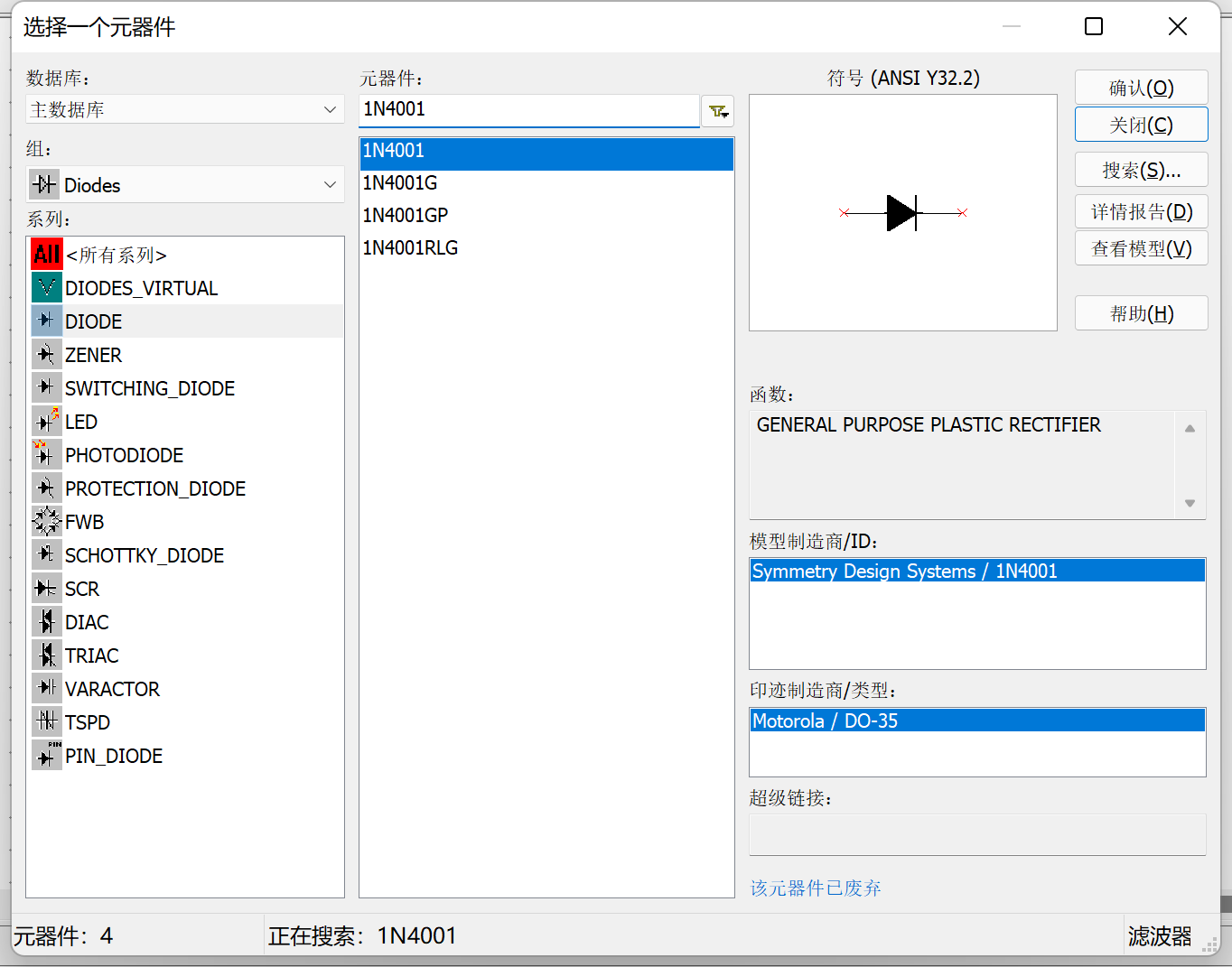Select the PHOTODIODE family icon
This screenshot has height=967, width=1232.
[x=47, y=455]
